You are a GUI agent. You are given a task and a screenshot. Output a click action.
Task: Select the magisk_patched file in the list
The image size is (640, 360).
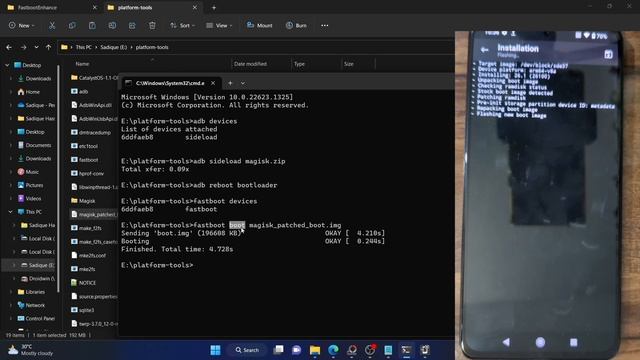tap(94, 214)
